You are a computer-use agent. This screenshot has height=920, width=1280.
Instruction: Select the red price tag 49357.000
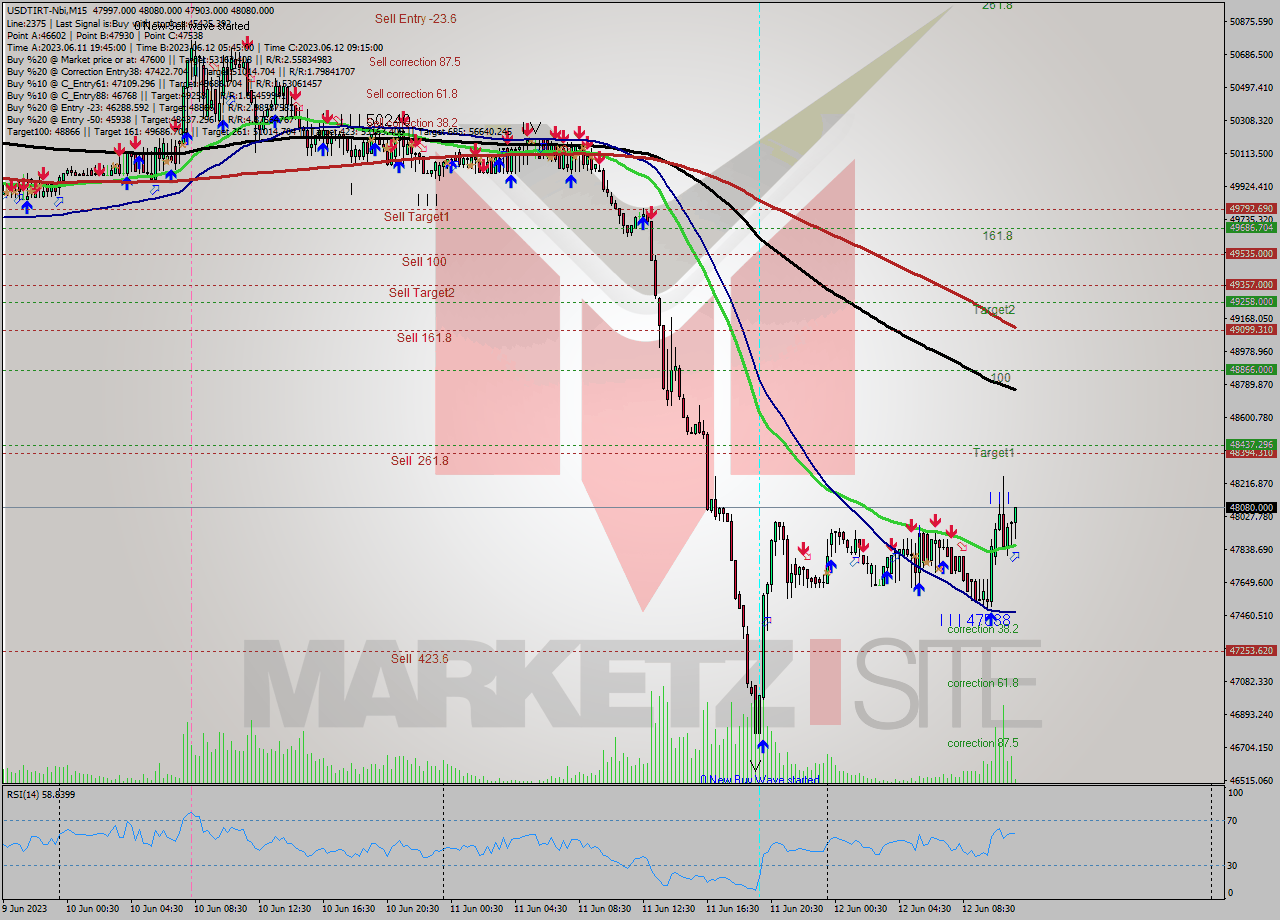pos(1251,285)
